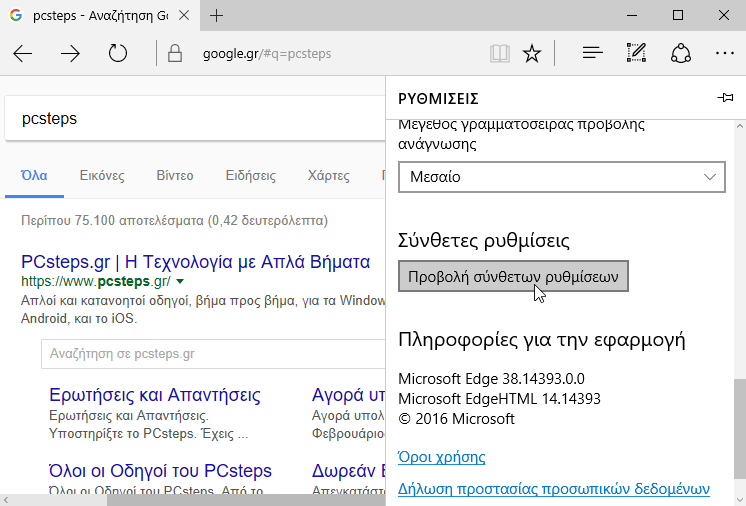Minimize the Edge window
Image resolution: width=746 pixels, height=506 pixels.
click(632, 16)
